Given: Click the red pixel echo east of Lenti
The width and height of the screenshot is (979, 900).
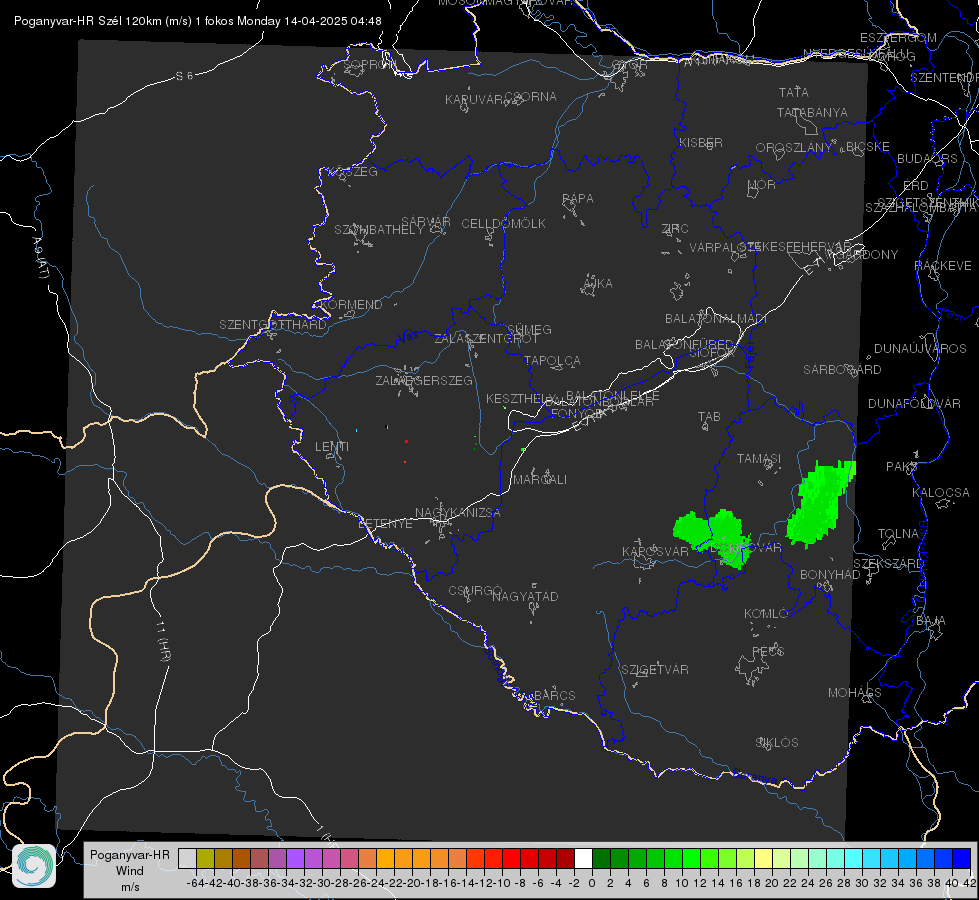Looking at the screenshot, I should point(406,442).
